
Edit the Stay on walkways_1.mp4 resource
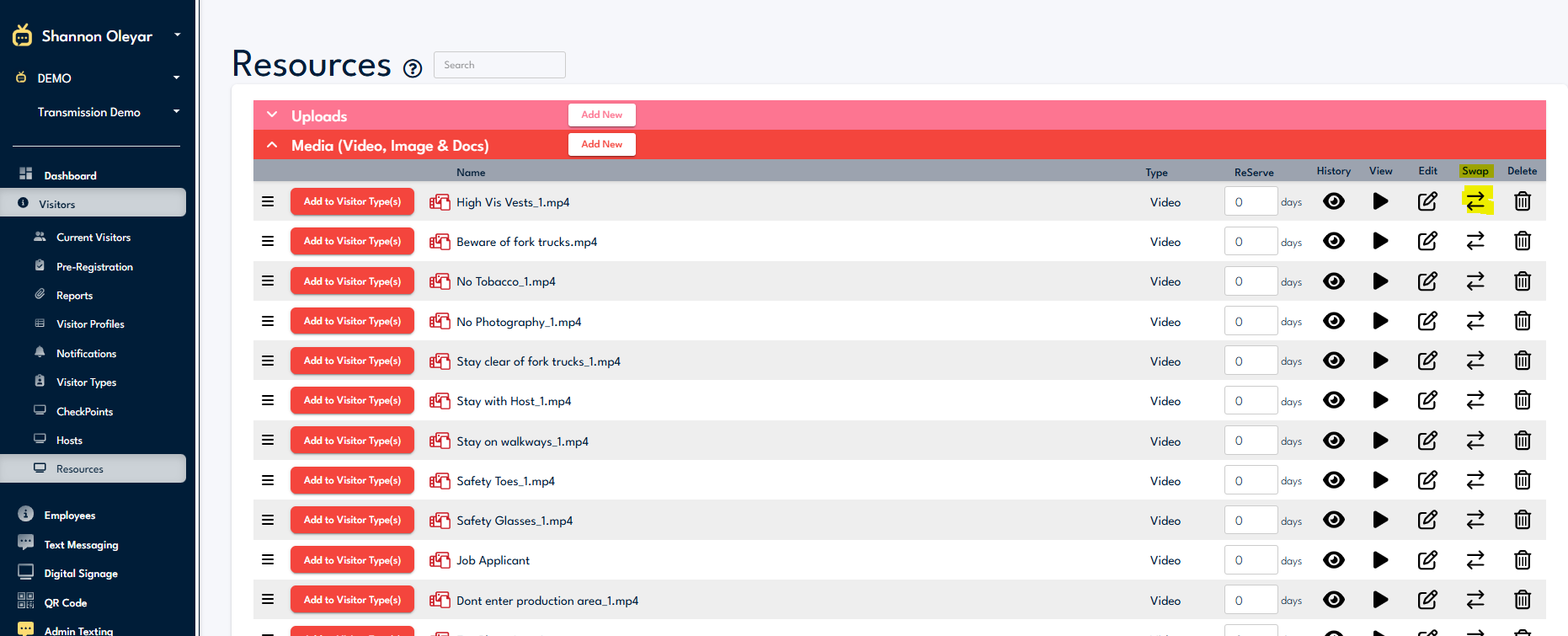(1427, 441)
